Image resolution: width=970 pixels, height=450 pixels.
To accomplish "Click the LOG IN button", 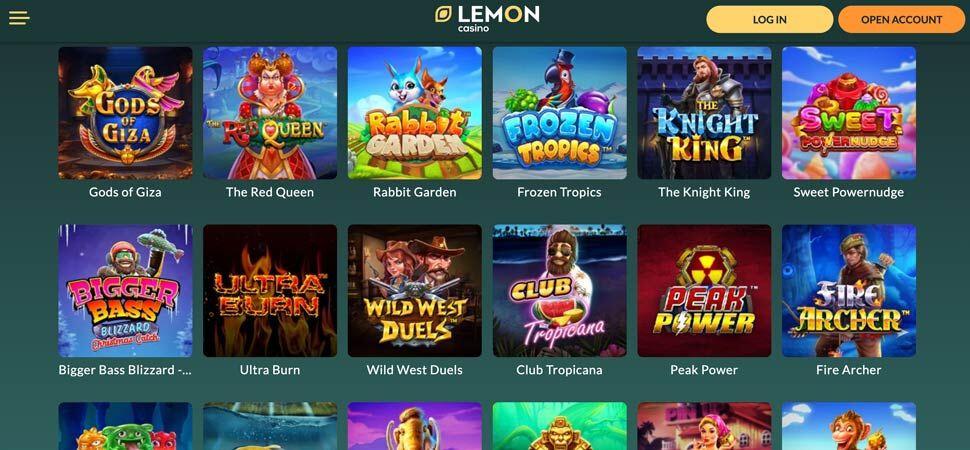I will [x=770, y=19].
